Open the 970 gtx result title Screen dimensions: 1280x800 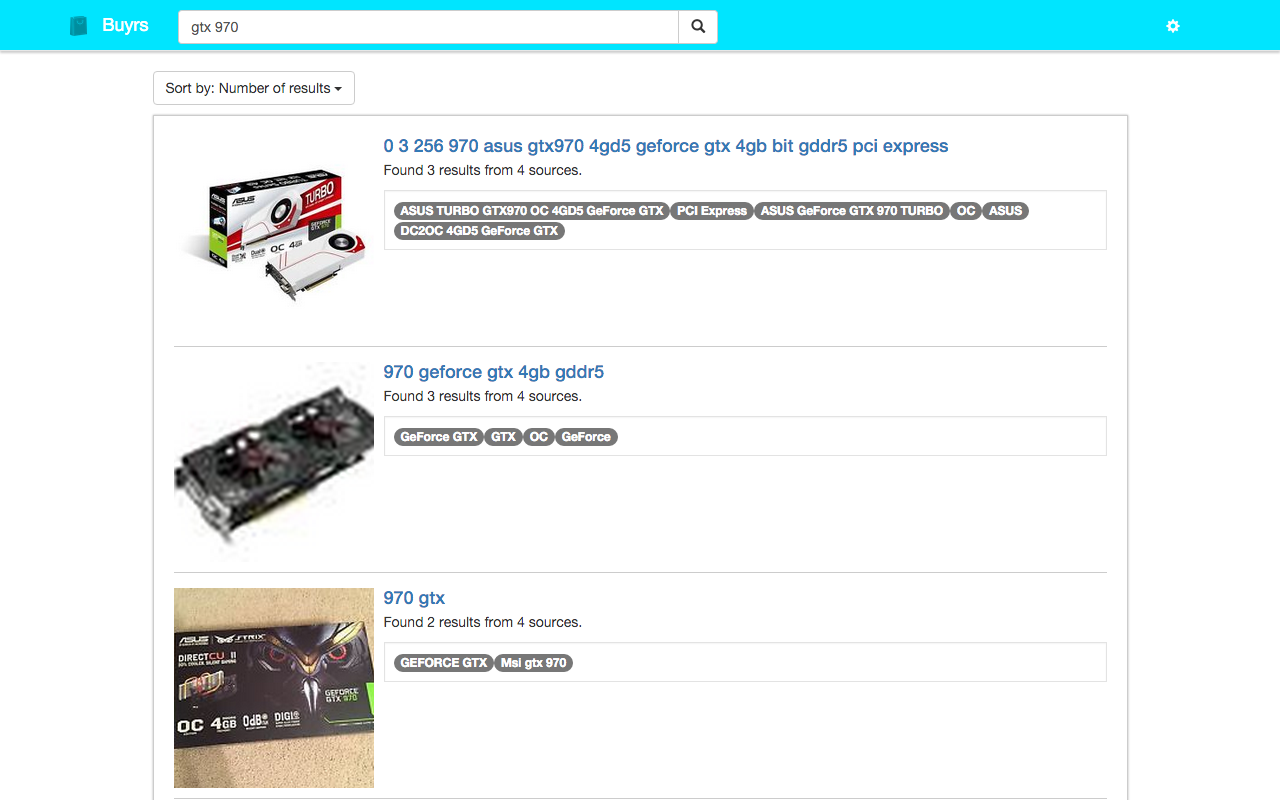coord(414,598)
